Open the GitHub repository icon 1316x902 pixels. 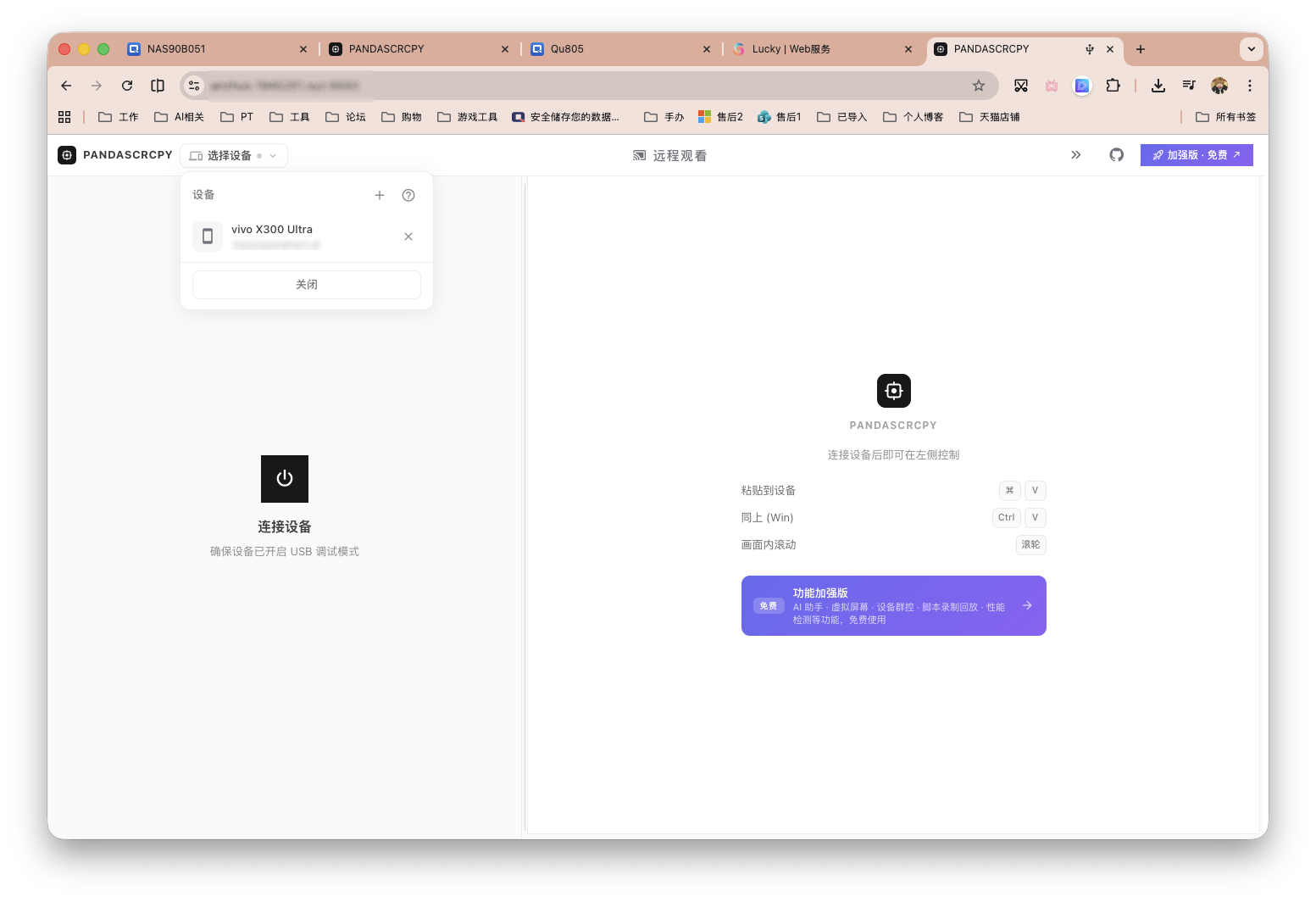[1116, 155]
